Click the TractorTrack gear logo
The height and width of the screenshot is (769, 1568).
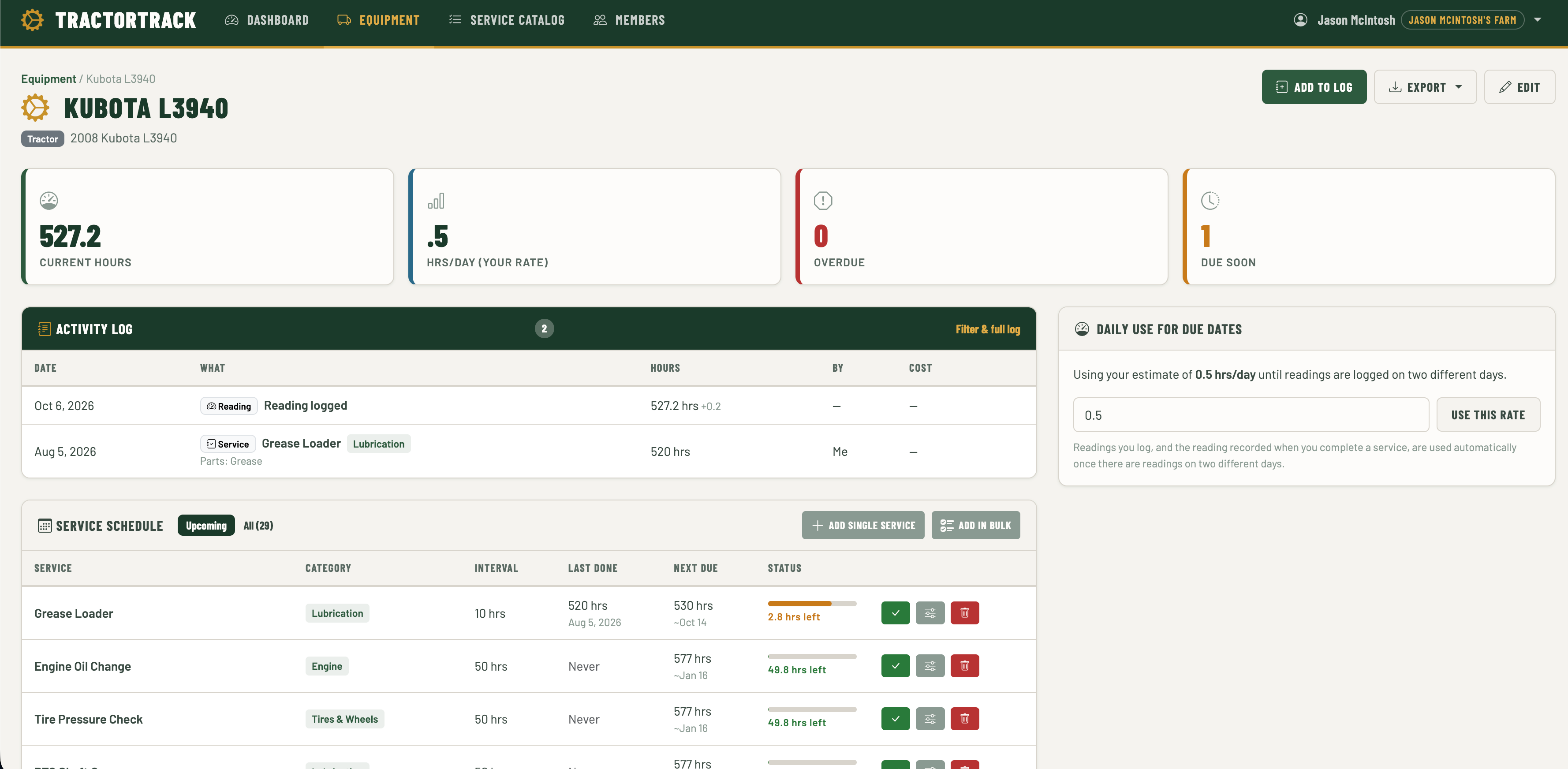coord(32,20)
